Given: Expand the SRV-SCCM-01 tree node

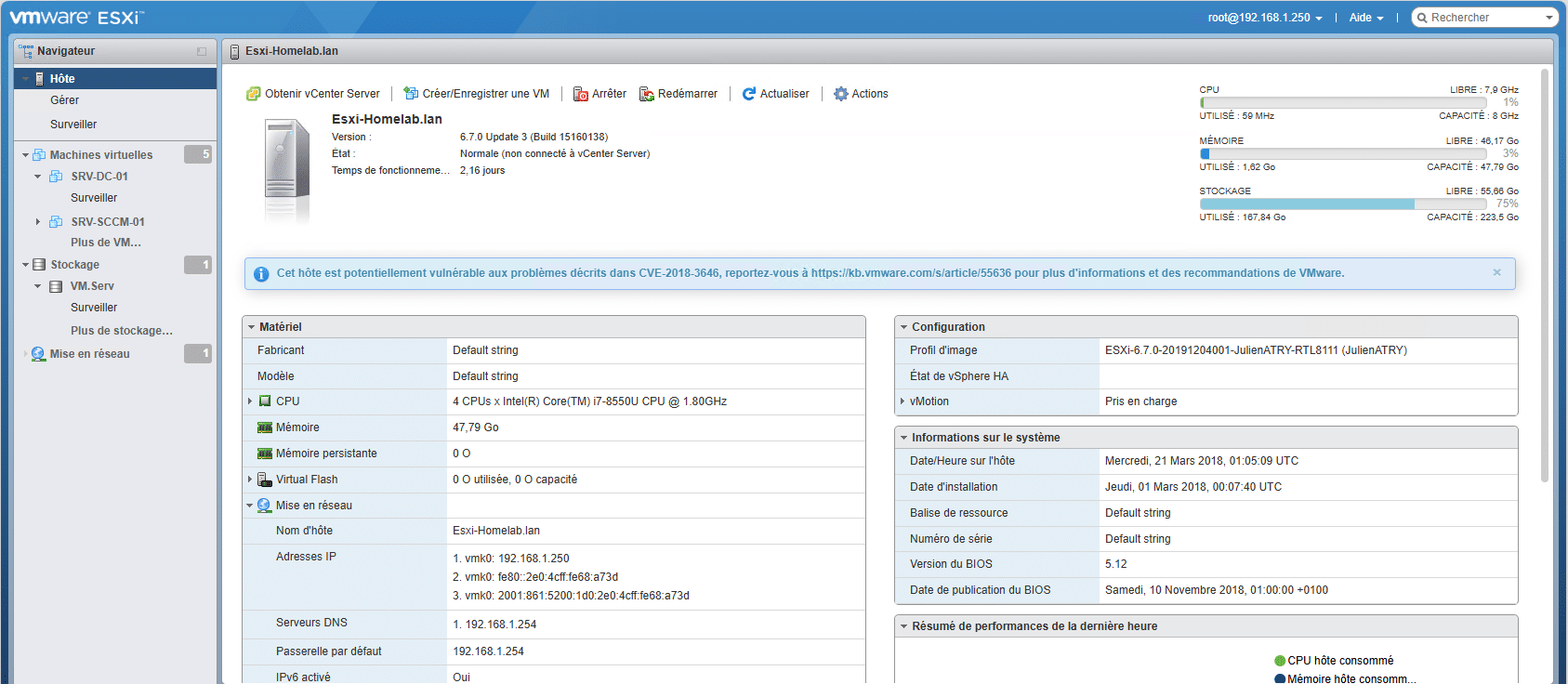Looking at the screenshot, I should (x=38, y=222).
